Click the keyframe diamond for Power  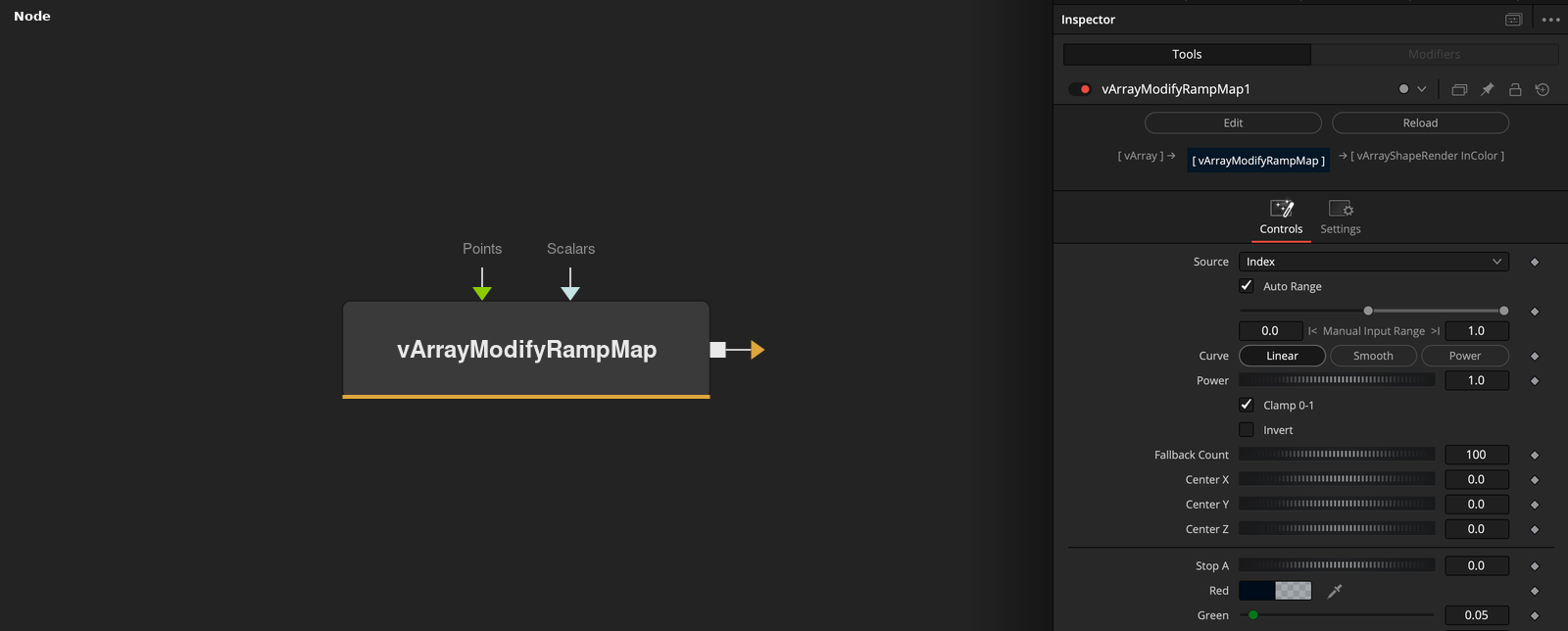click(1535, 380)
